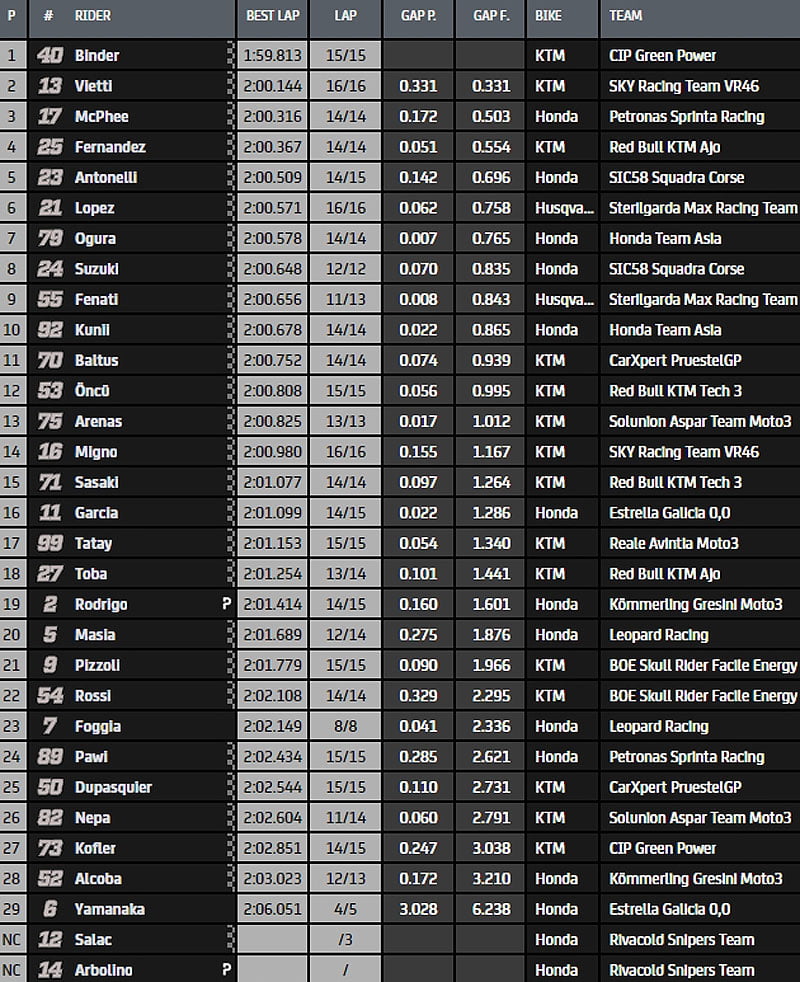Click the GAP F. column header
The height and width of the screenshot is (982, 800).
click(x=490, y=16)
